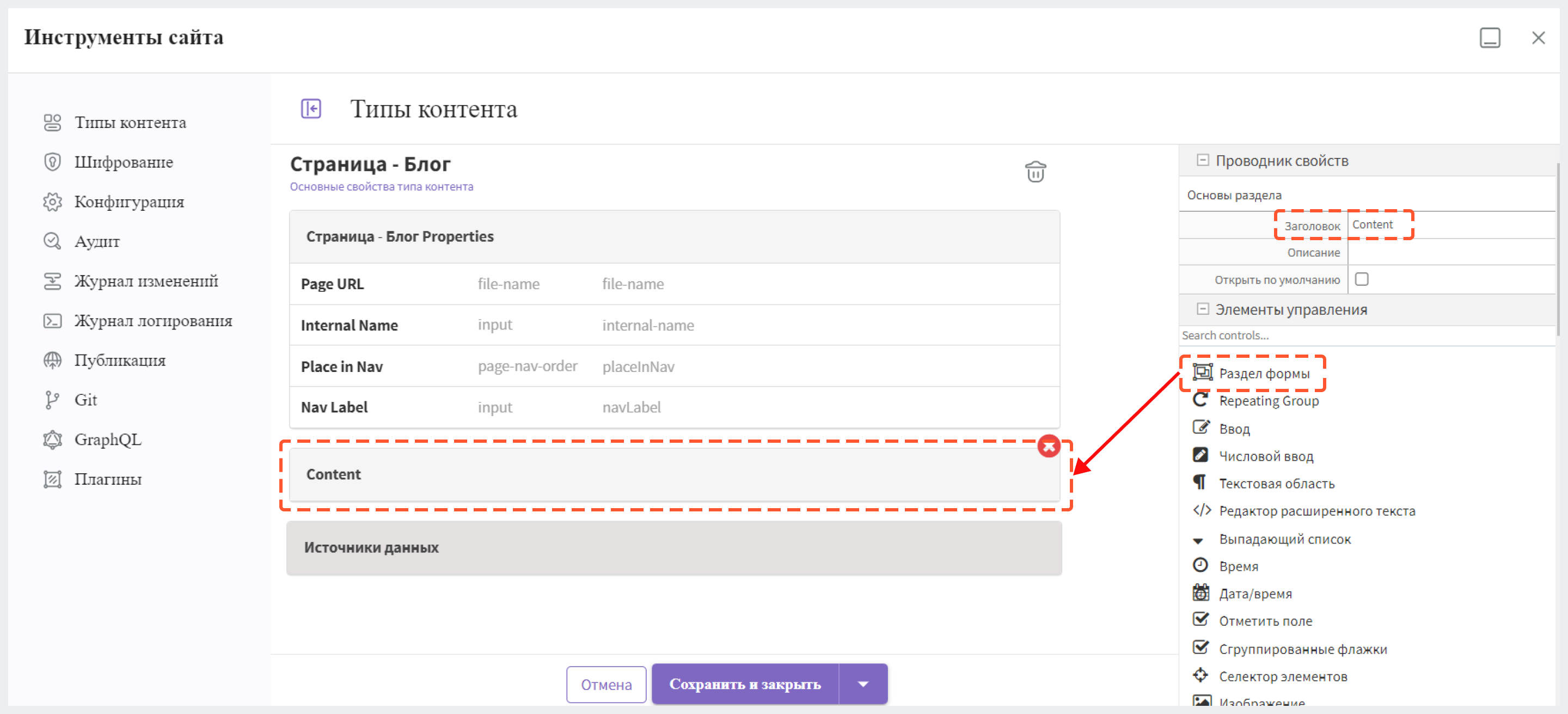Screen dimensions: 1568x714
Task: Select the Nav Label property row
Action: coord(675,407)
